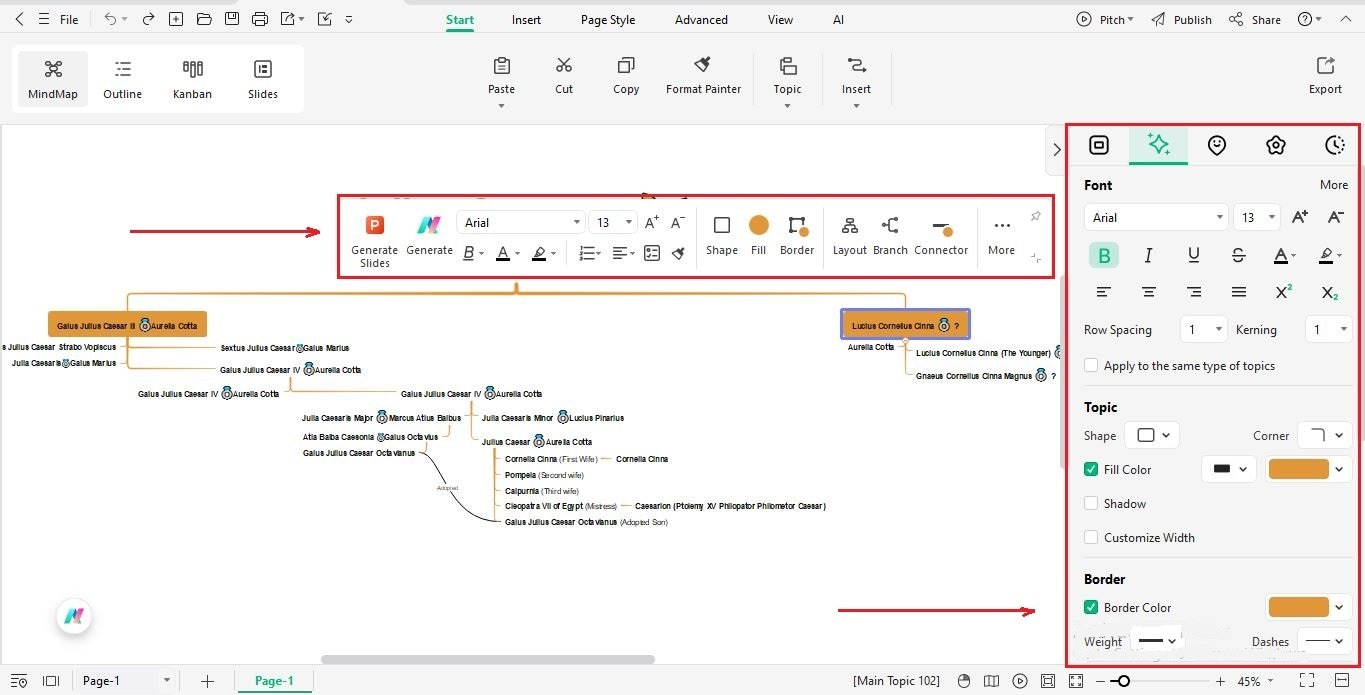Enable the Shadow checkbox
The width and height of the screenshot is (1365, 695).
click(1091, 503)
